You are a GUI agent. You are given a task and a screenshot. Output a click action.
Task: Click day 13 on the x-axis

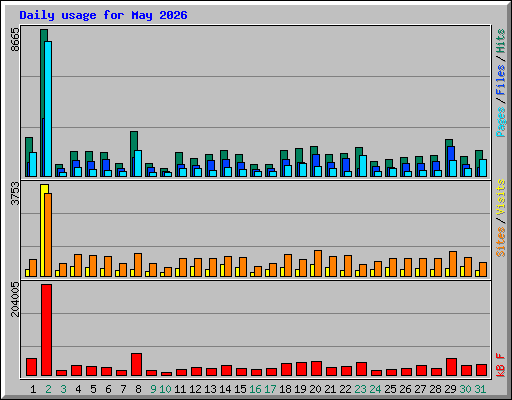tap(210, 389)
